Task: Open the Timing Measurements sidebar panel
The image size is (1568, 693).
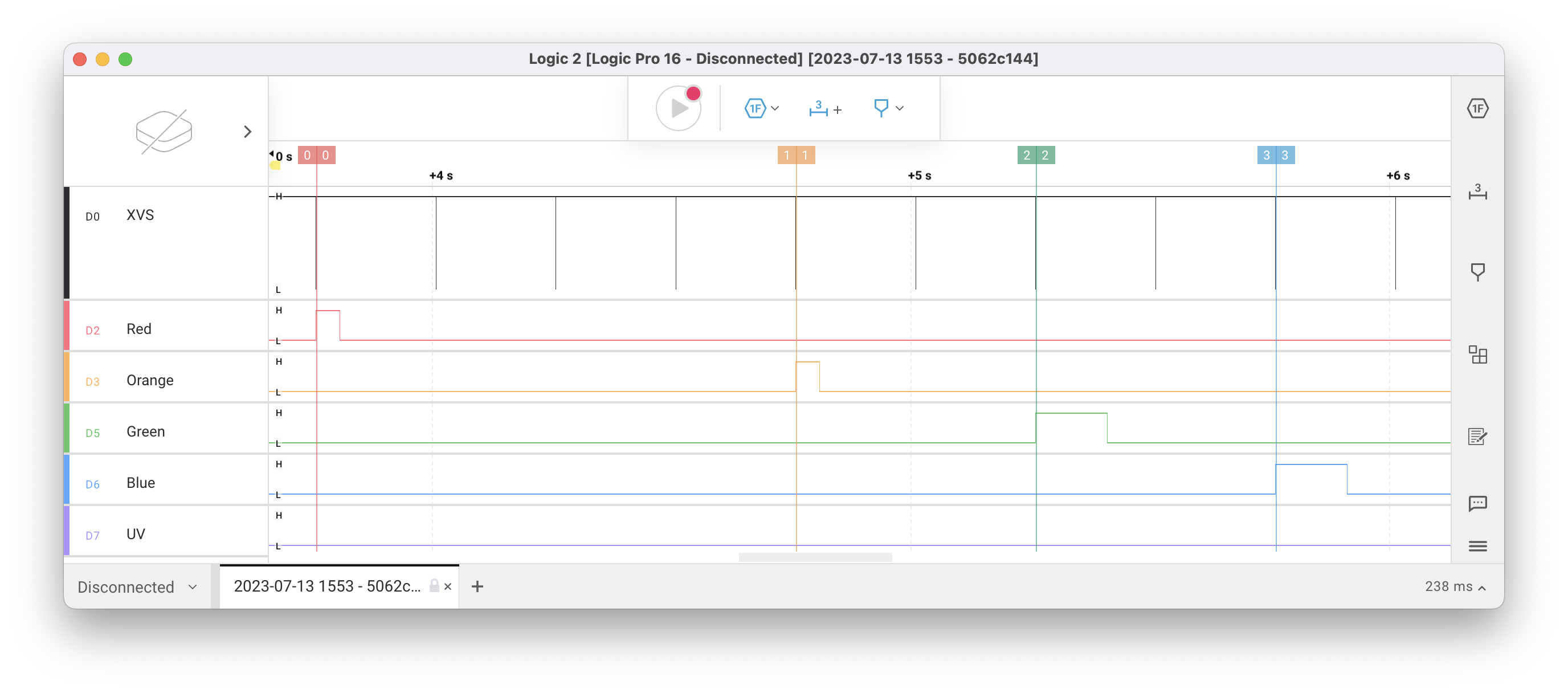Action: [1477, 193]
